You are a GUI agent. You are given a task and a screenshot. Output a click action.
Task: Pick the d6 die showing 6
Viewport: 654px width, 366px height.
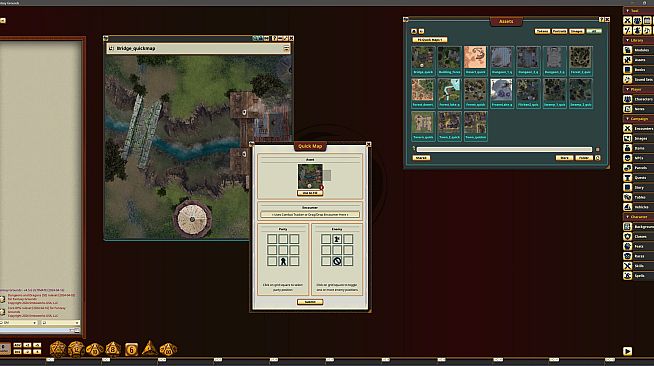point(131,349)
